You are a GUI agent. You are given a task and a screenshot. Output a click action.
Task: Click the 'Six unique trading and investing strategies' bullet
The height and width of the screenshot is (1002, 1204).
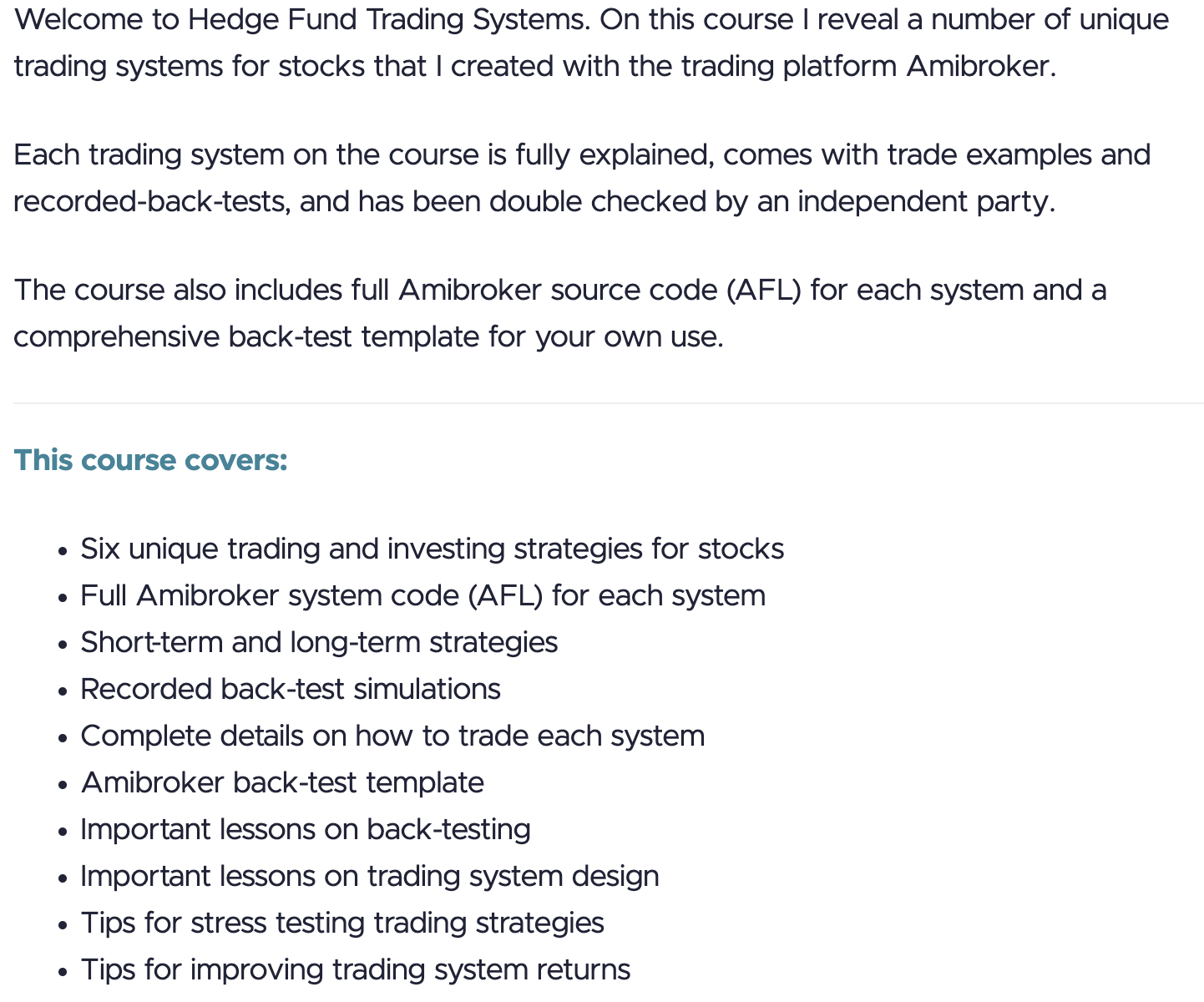432,549
